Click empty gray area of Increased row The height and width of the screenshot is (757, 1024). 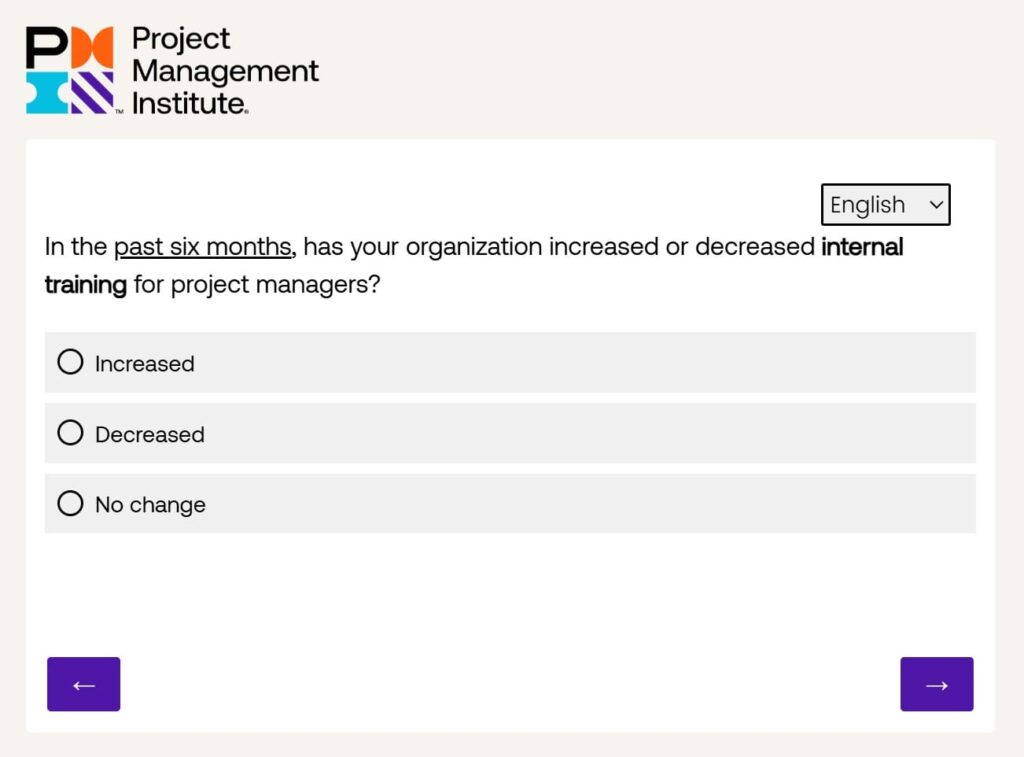[600, 362]
